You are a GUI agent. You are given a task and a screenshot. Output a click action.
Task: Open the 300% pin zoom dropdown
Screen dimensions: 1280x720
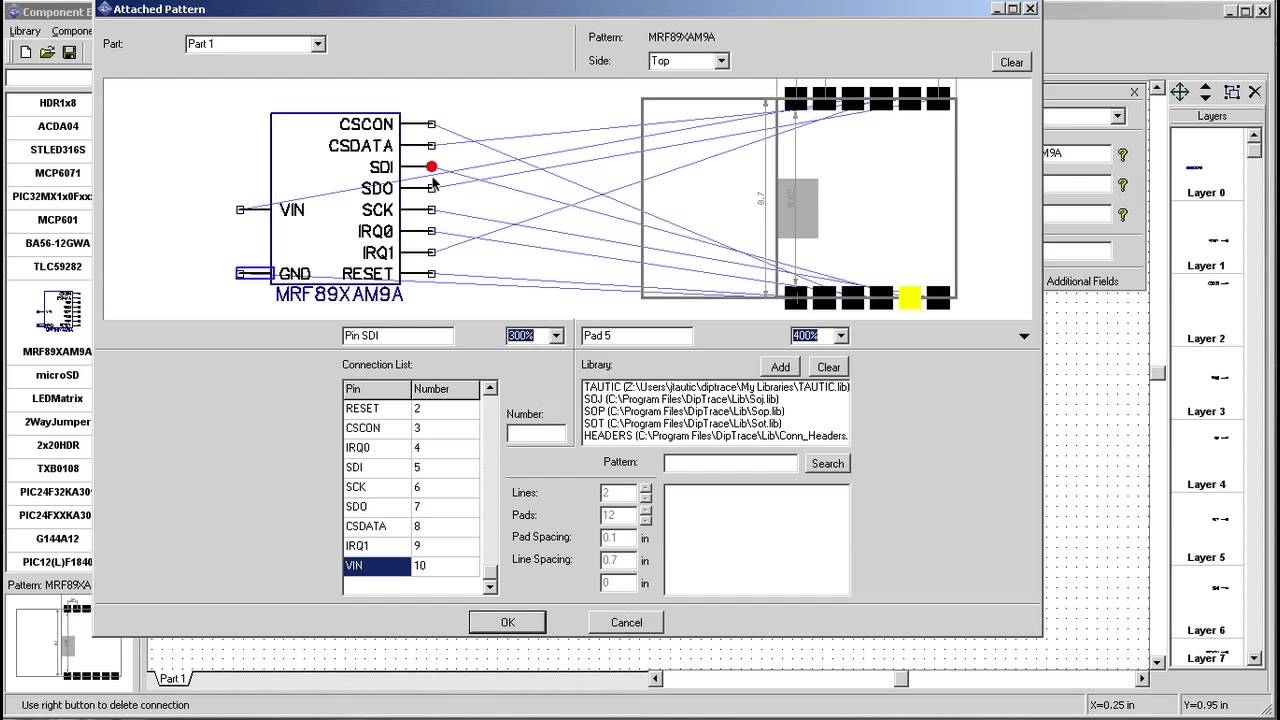(x=557, y=336)
